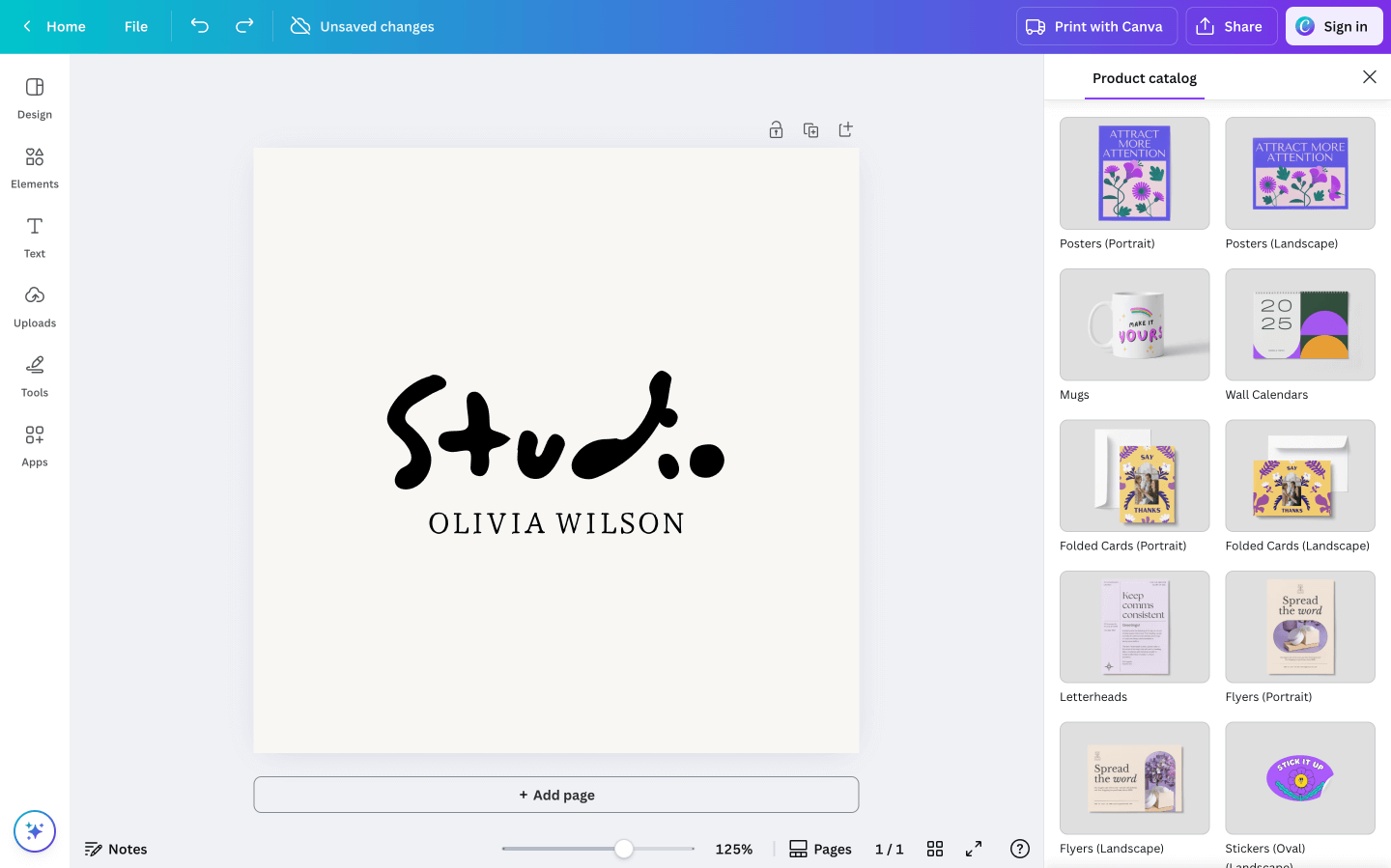
Task: Click the Share button
Action: (x=1231, y=26)
